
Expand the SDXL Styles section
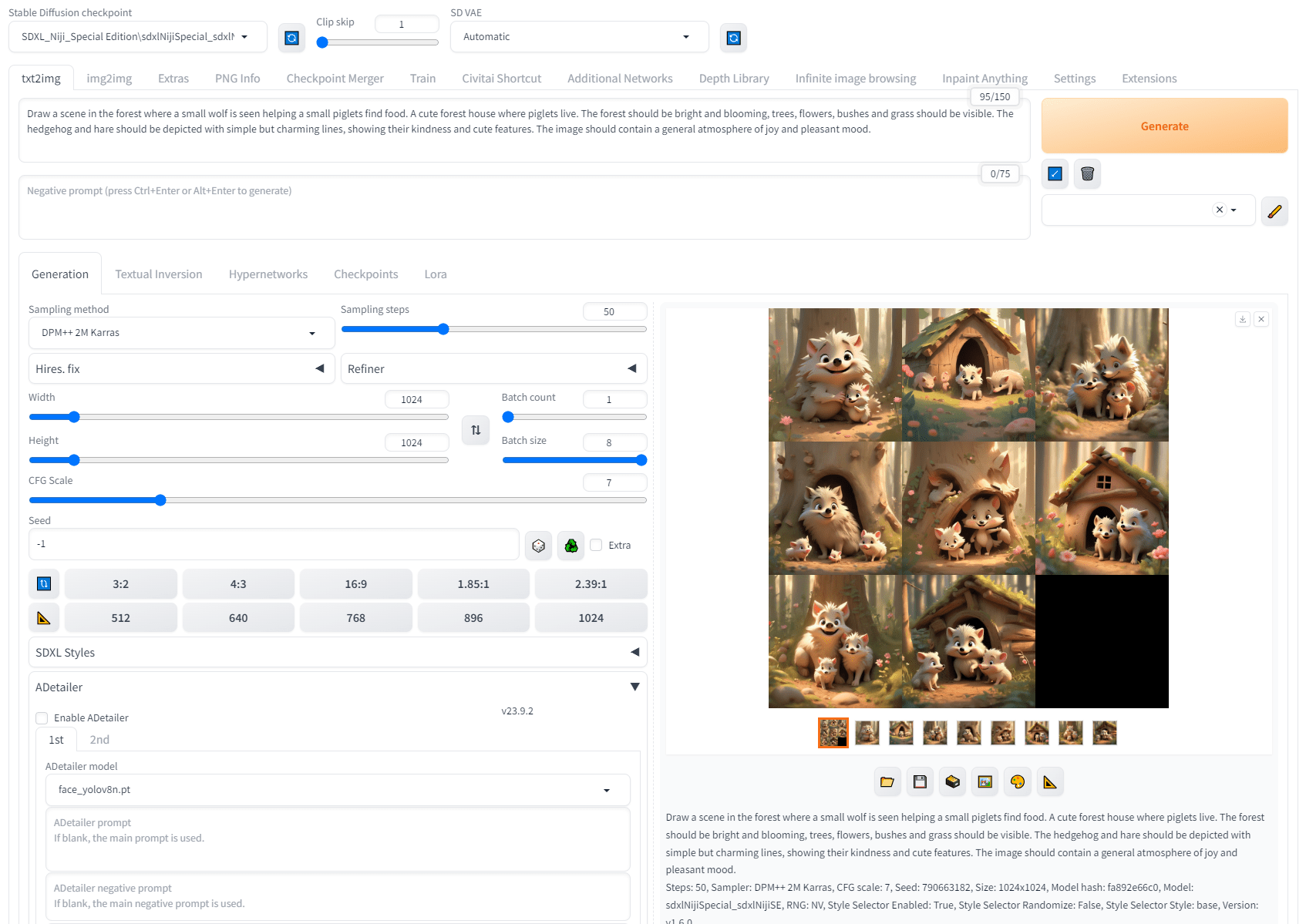(x=338, y=652)
